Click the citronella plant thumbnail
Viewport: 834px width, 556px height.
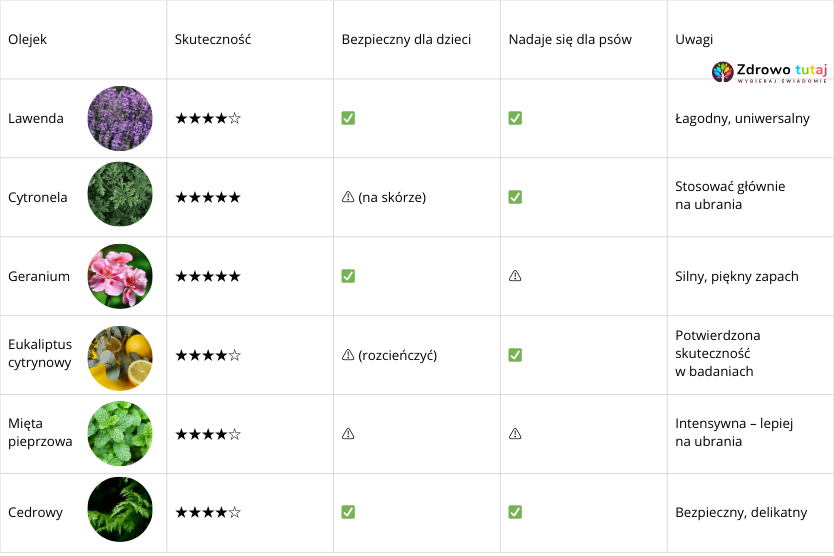click(120, 197)
